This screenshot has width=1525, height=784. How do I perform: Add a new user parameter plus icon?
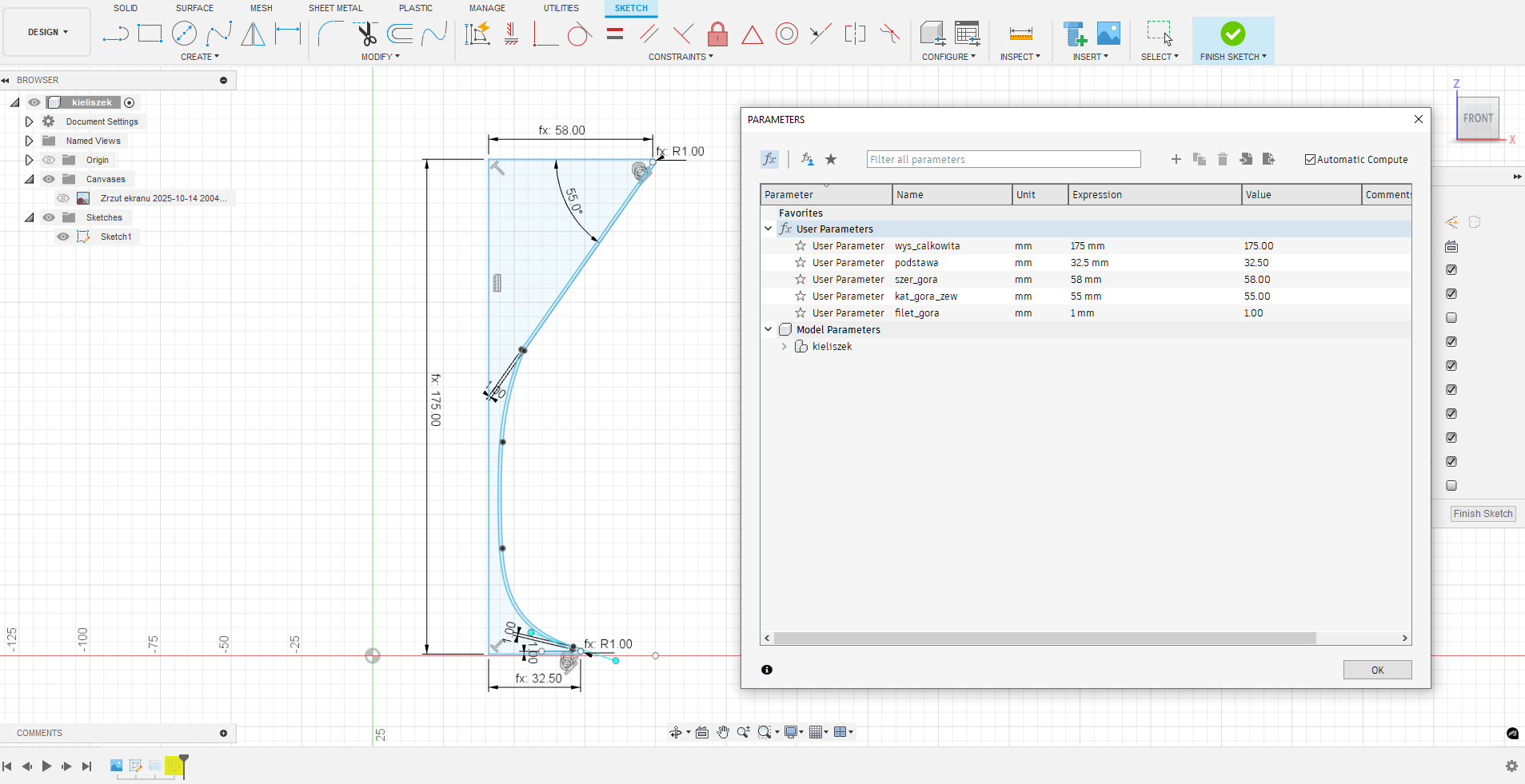coord(1176,159)
